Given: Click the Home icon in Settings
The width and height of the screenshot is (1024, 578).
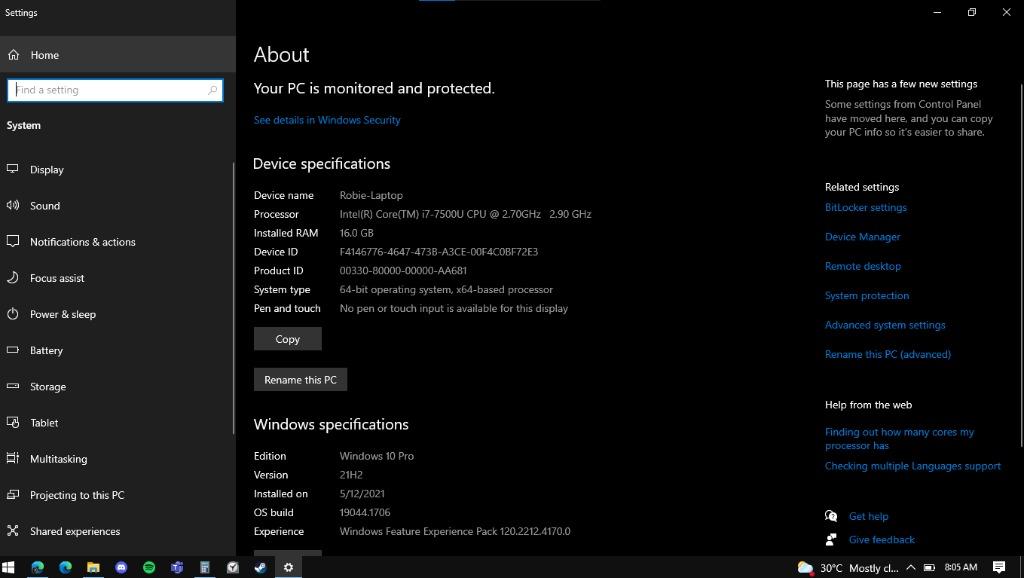Looking at the screenshot, I should coord(14,55).
